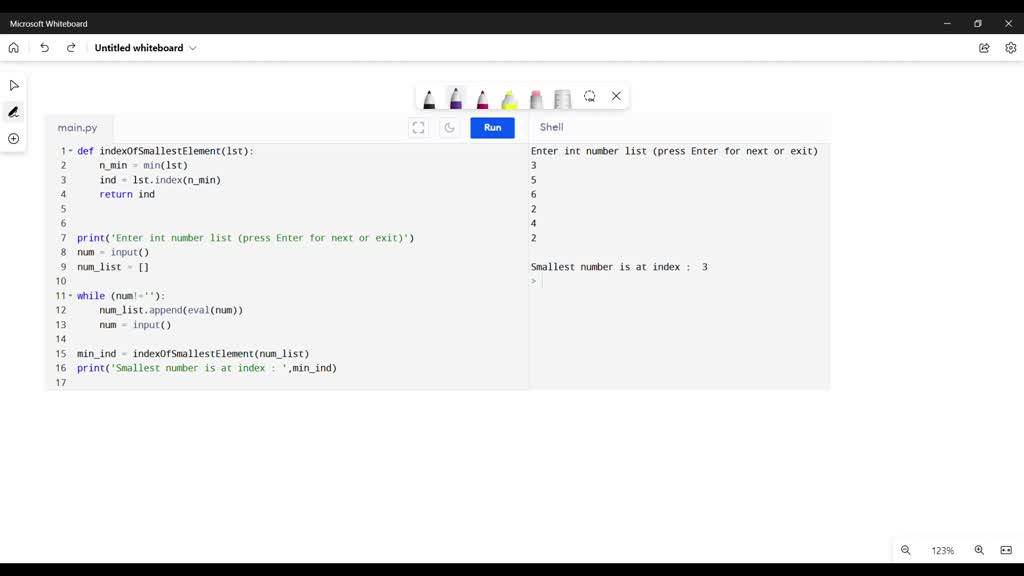Toggle dark mode with the moon icon
Viewport: 1024px width, 576px height.
(450, 128)
